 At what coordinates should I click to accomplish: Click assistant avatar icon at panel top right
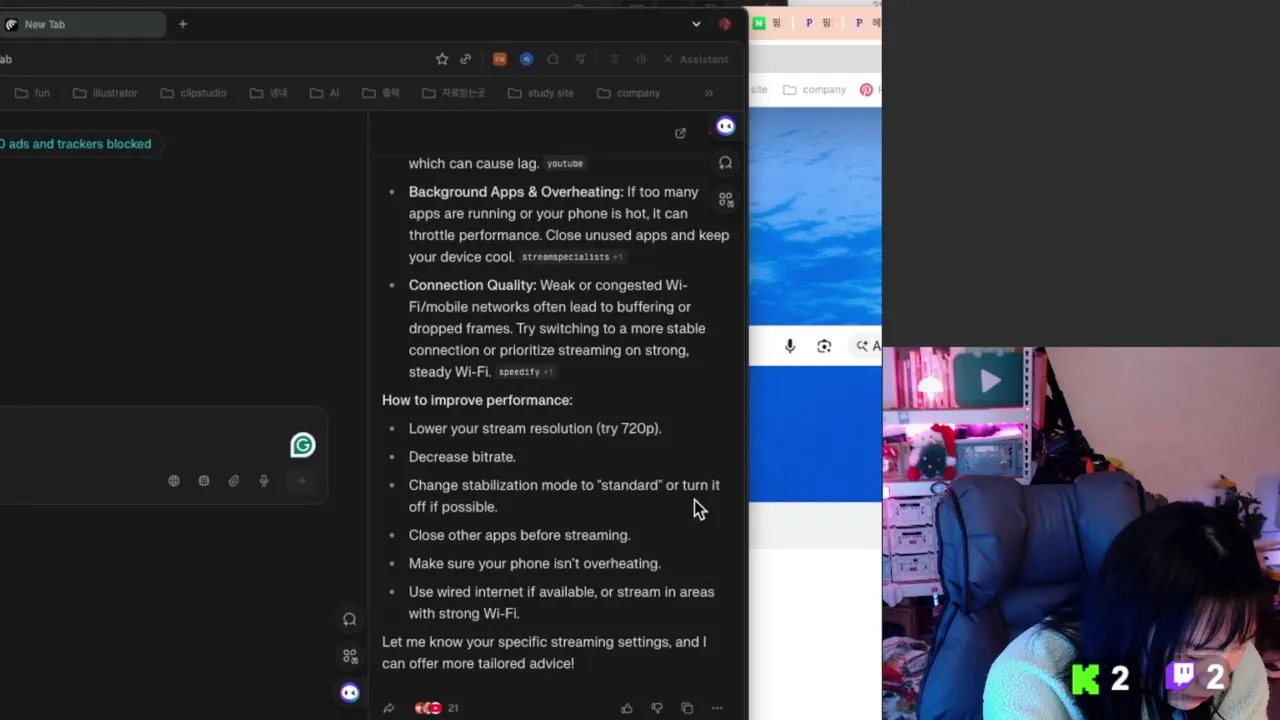[726, 126]
